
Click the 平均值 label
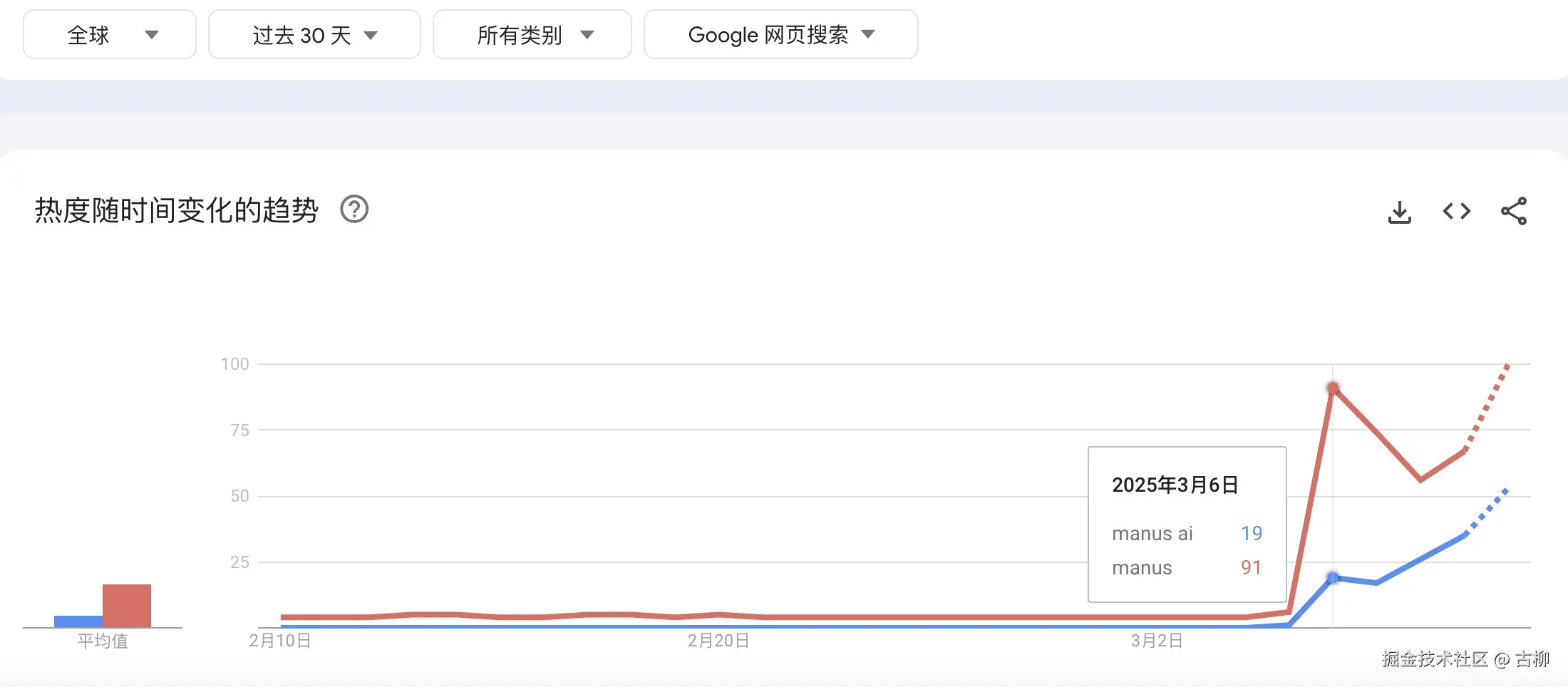click(103, 641)
